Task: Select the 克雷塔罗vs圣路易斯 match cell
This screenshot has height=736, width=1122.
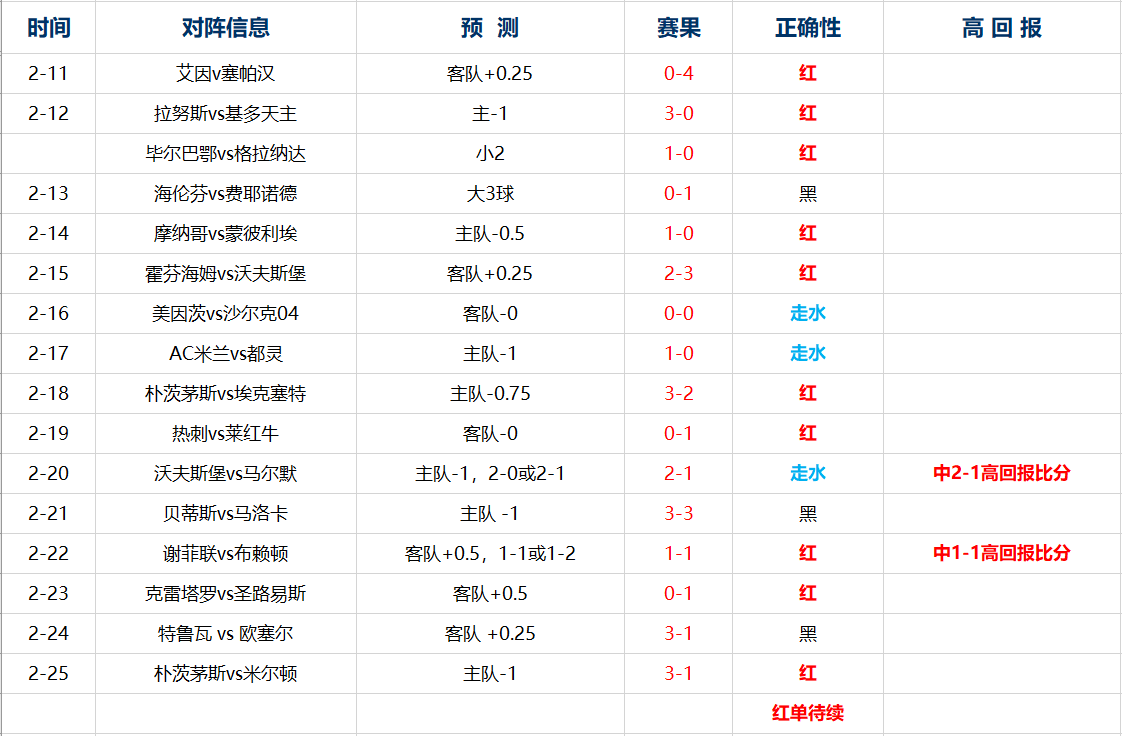Action: click(226, 594)
